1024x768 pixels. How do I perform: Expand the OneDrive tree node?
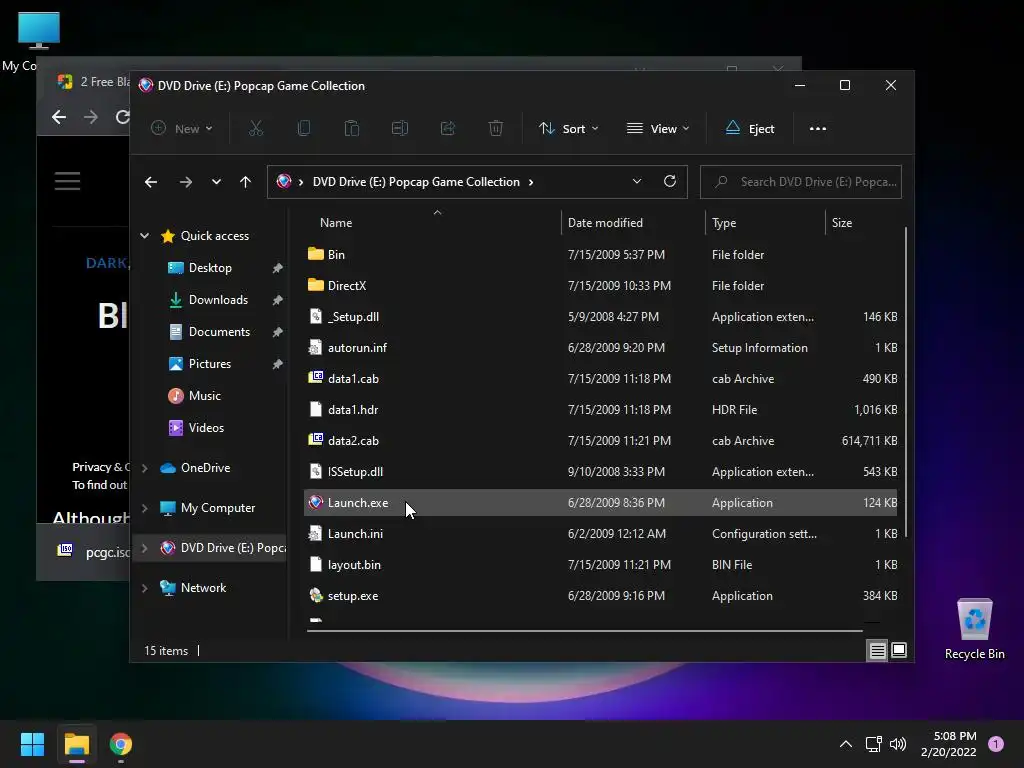pyautogui.click(x=144, y=468)
